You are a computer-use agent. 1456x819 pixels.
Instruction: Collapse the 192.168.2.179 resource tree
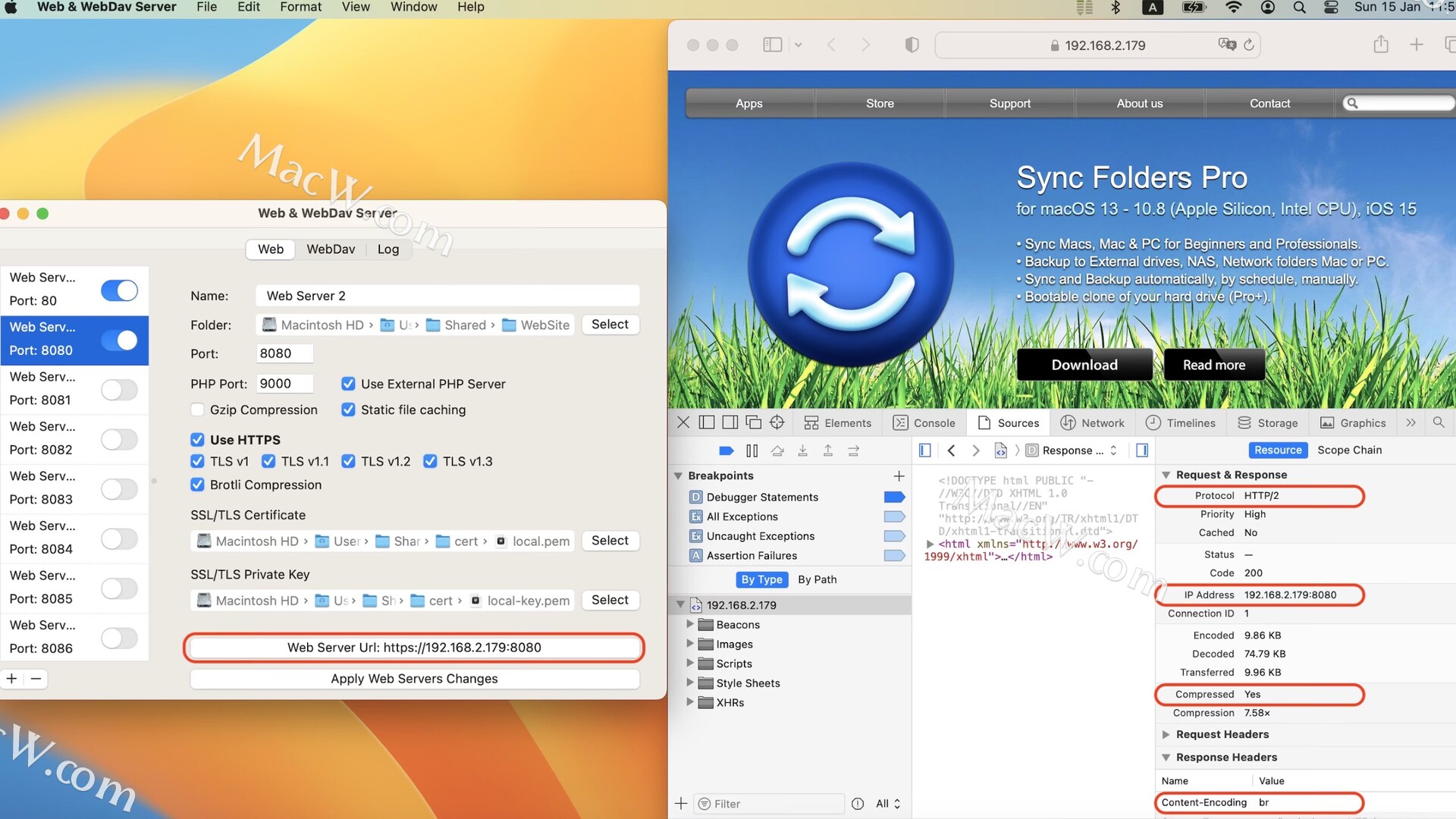tap(680, 605)
